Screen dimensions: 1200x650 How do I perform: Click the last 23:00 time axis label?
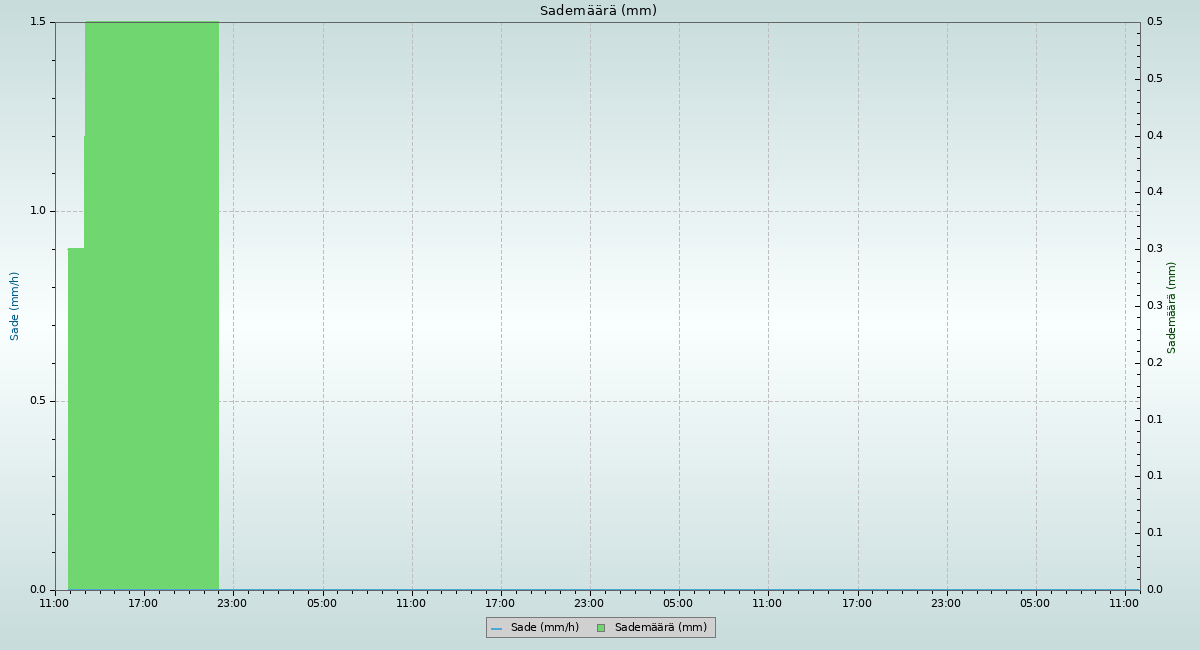pos(946,603)
